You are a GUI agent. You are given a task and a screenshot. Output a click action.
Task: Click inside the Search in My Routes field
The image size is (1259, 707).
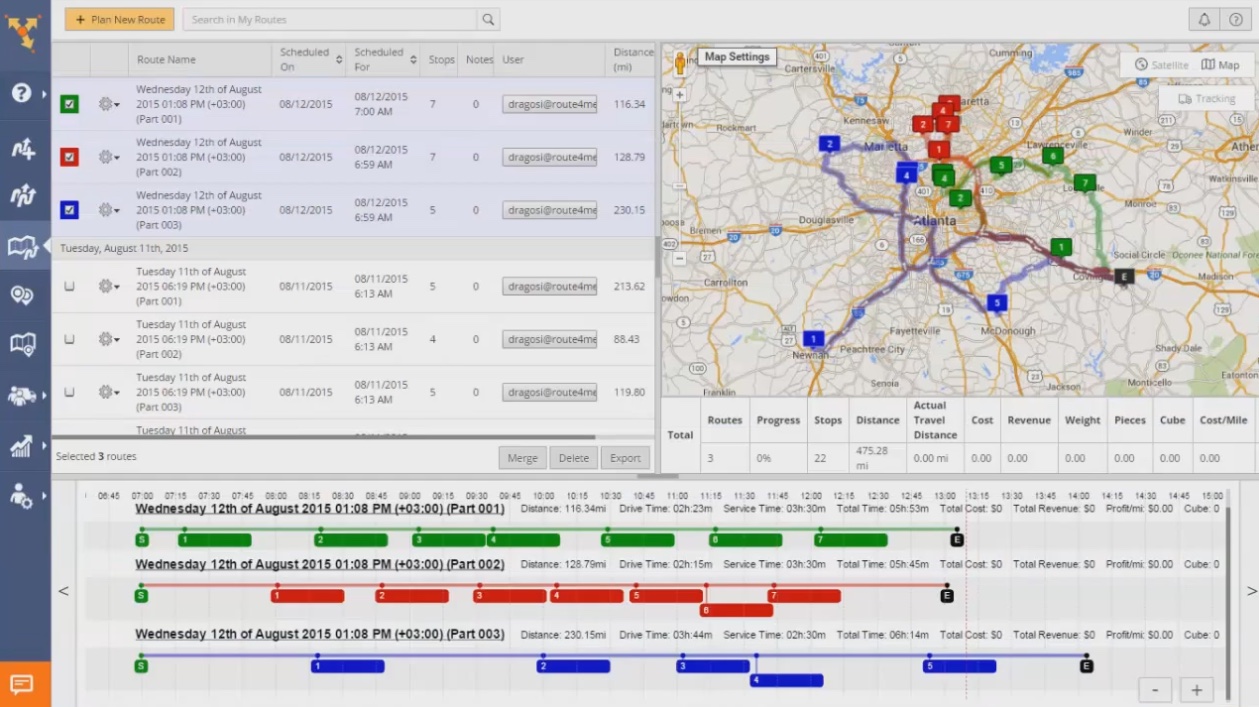tap(330, 19)
